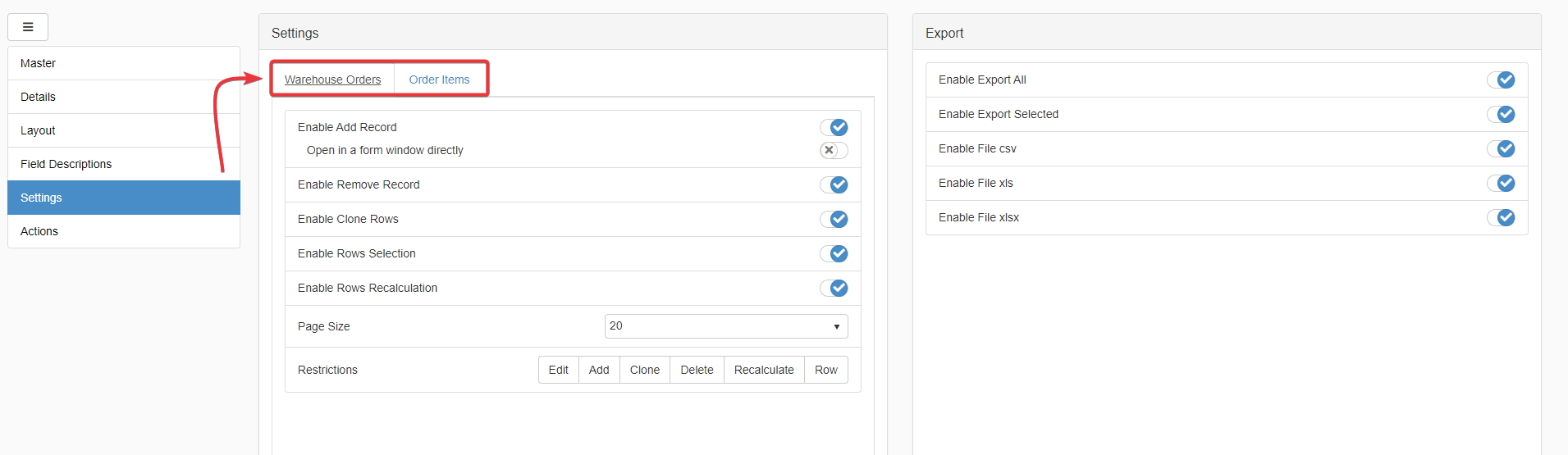Screen dimensions: 1568x455
Task: Toggle Enable File xls switch
Action: [1501, 183]
